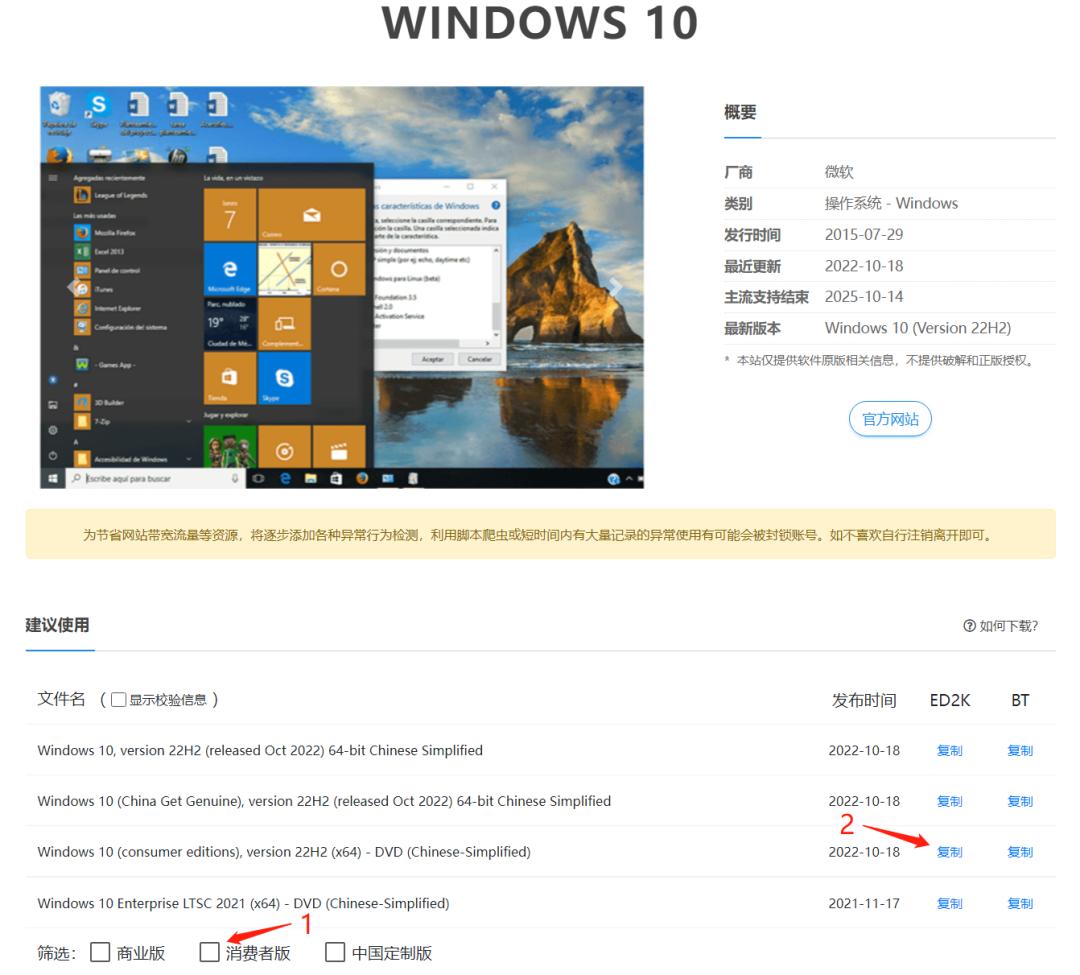Tick the 商业版 filter checkbox
This screenshot has width=1080, height=975.
click(x=100, y=952)
